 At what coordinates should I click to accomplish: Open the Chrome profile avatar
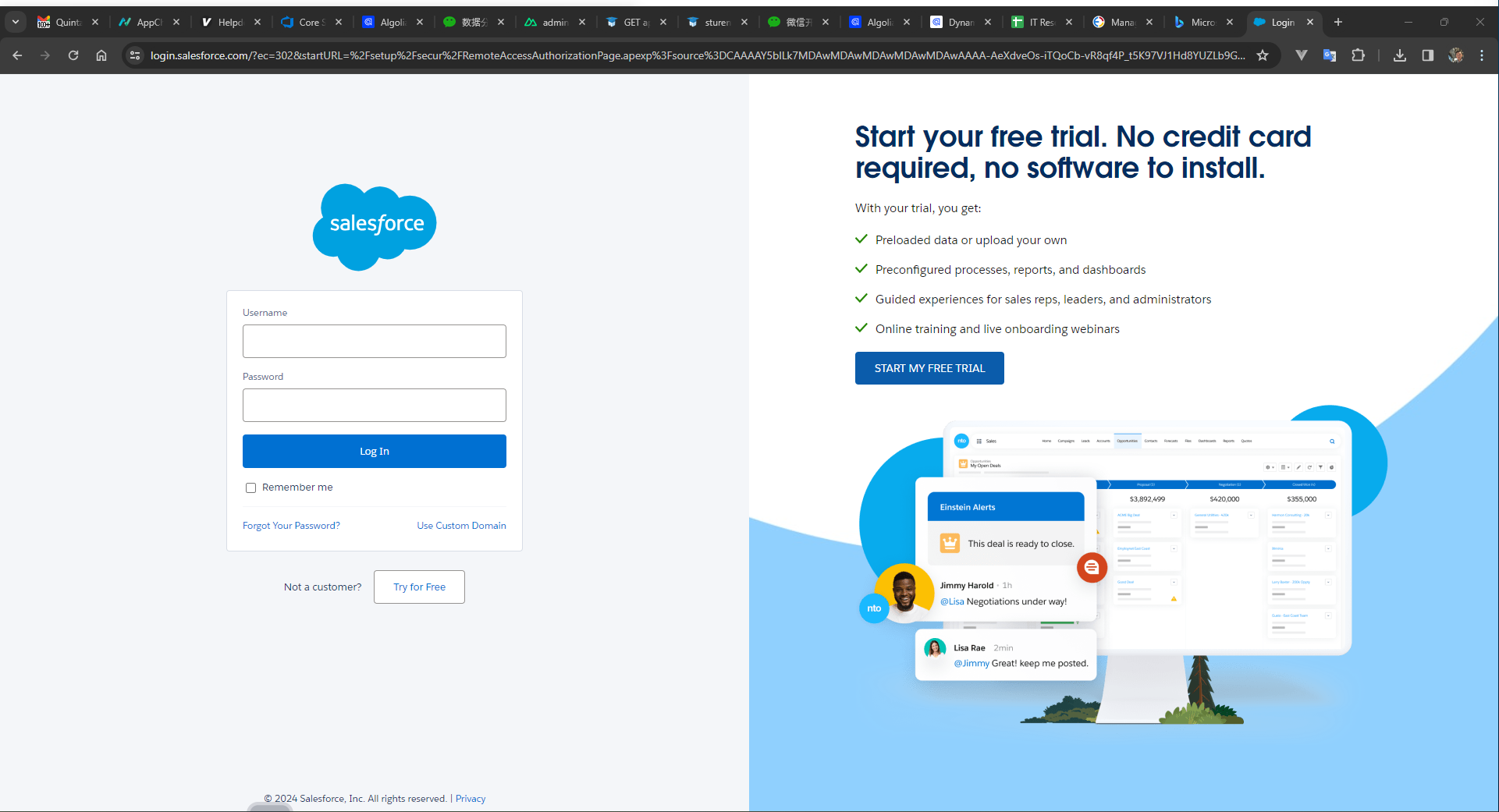pyautogui.click(x=1456, y=55)
